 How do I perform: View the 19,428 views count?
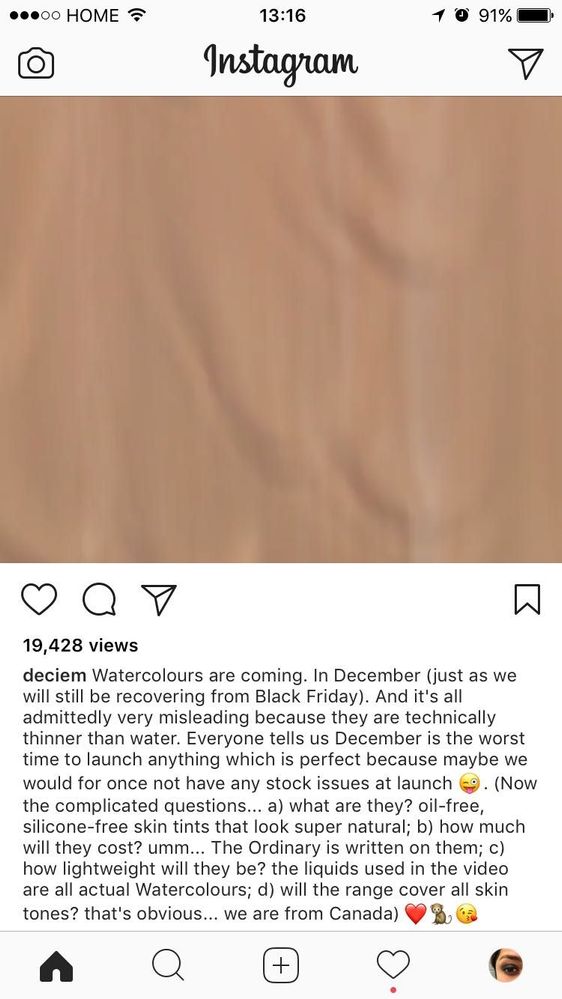(80, 645)
